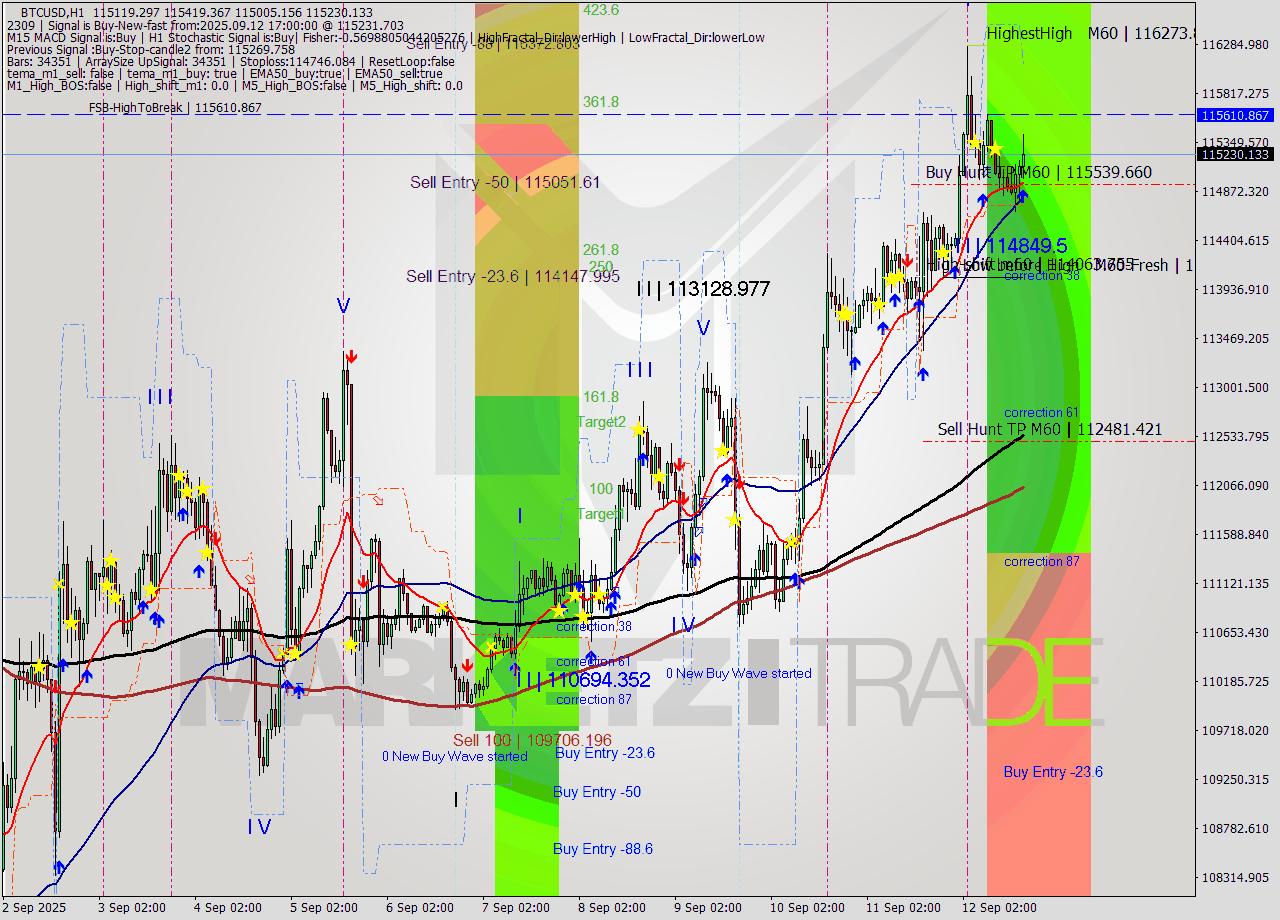
Task: Click the correction 61 label in the green zone
Action: pos(1041,412)
